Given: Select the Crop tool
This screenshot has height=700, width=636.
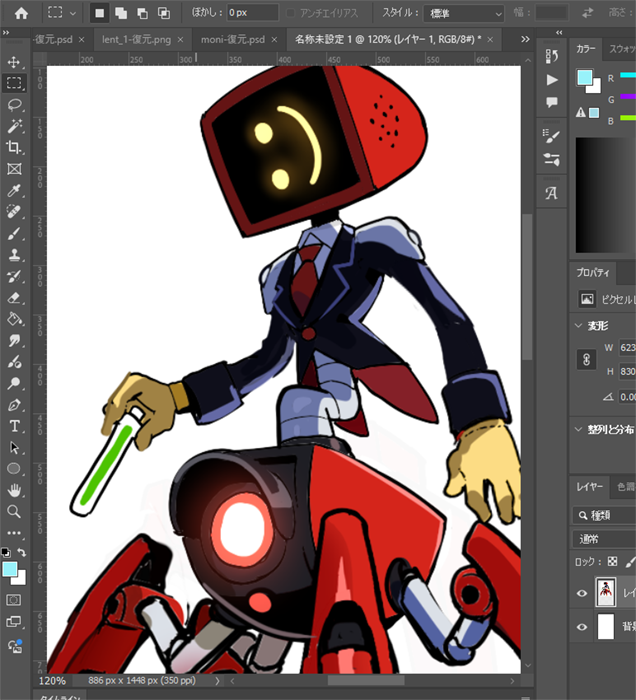Looking at the screenshot, I should pyautogui.click(x=14, y=147).
